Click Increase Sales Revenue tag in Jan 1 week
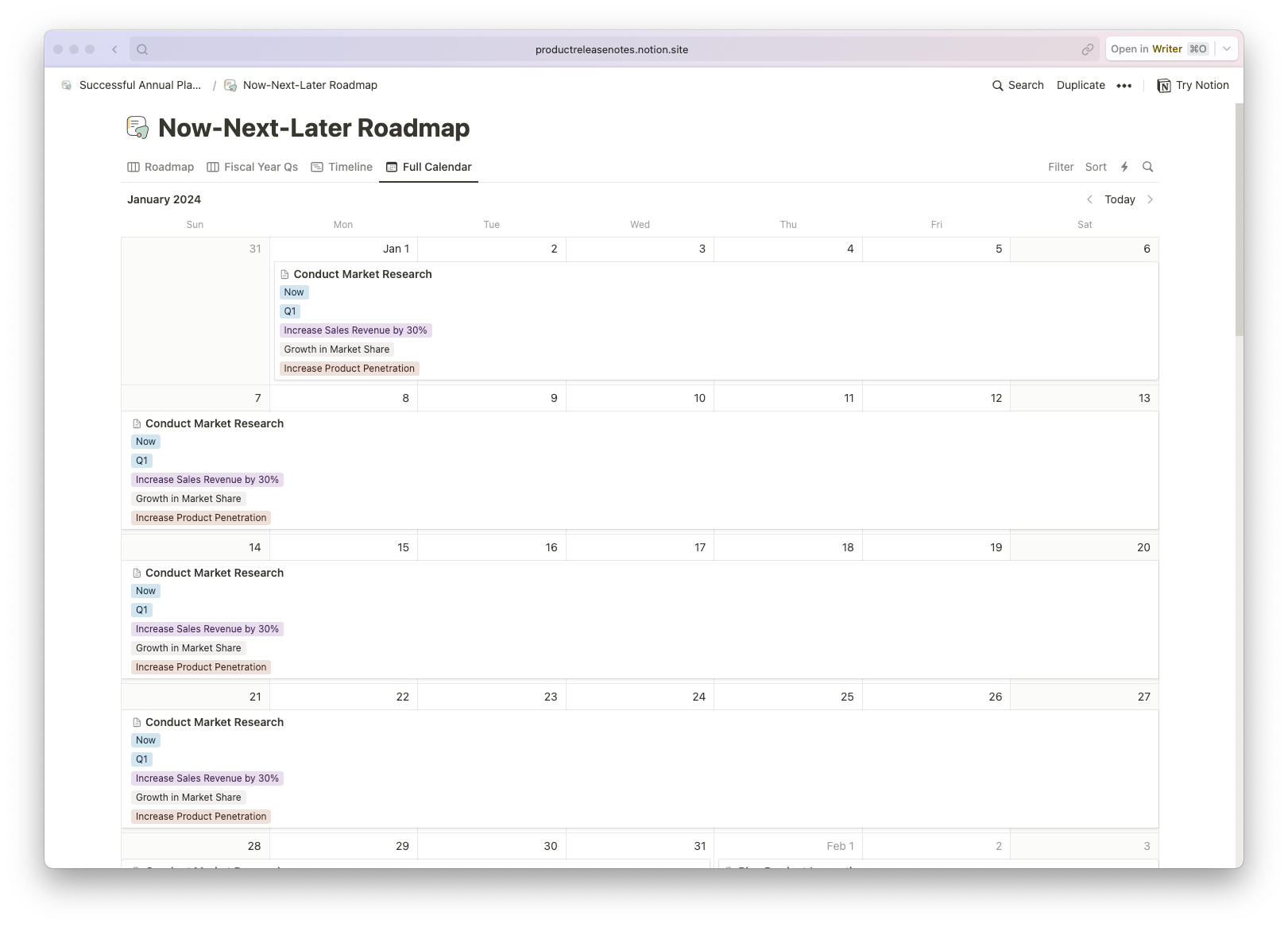This screenshot has height=927, width=1288. (355, 330)
